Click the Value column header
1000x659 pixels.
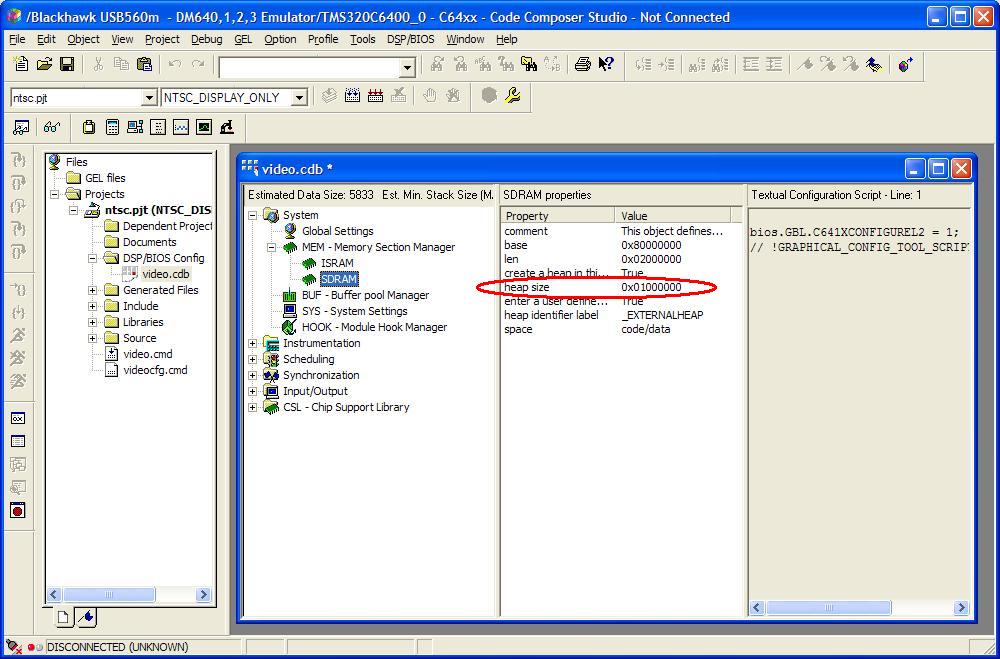click(x=672, y=216)
